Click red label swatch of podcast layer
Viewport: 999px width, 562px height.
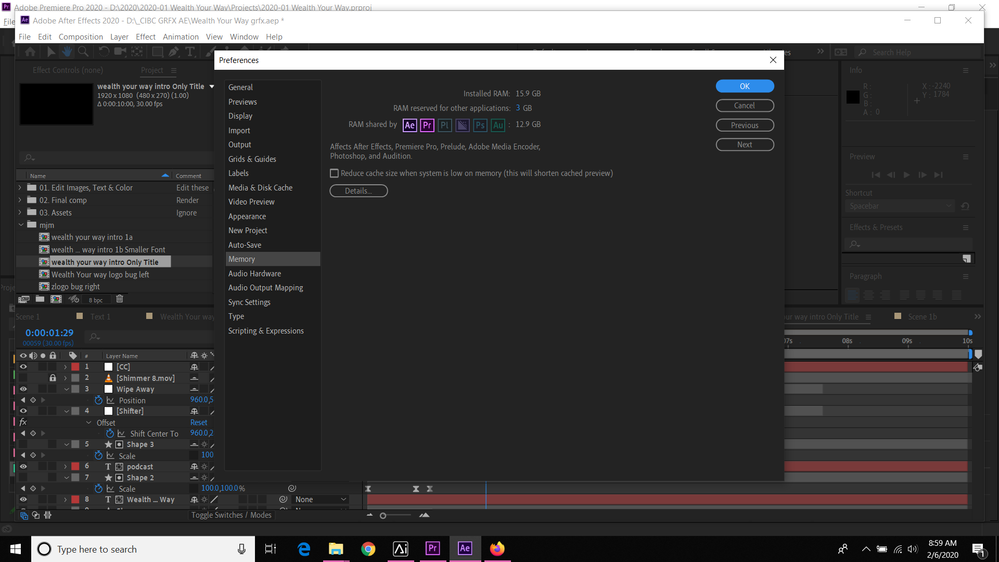(x=75, y=466)
